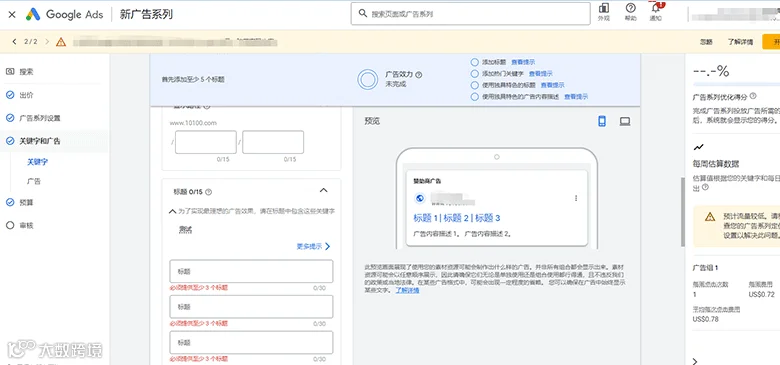Select the 使用独具特色的标题 circle
The width and height of the screenshot is (780, 365).
474,85
